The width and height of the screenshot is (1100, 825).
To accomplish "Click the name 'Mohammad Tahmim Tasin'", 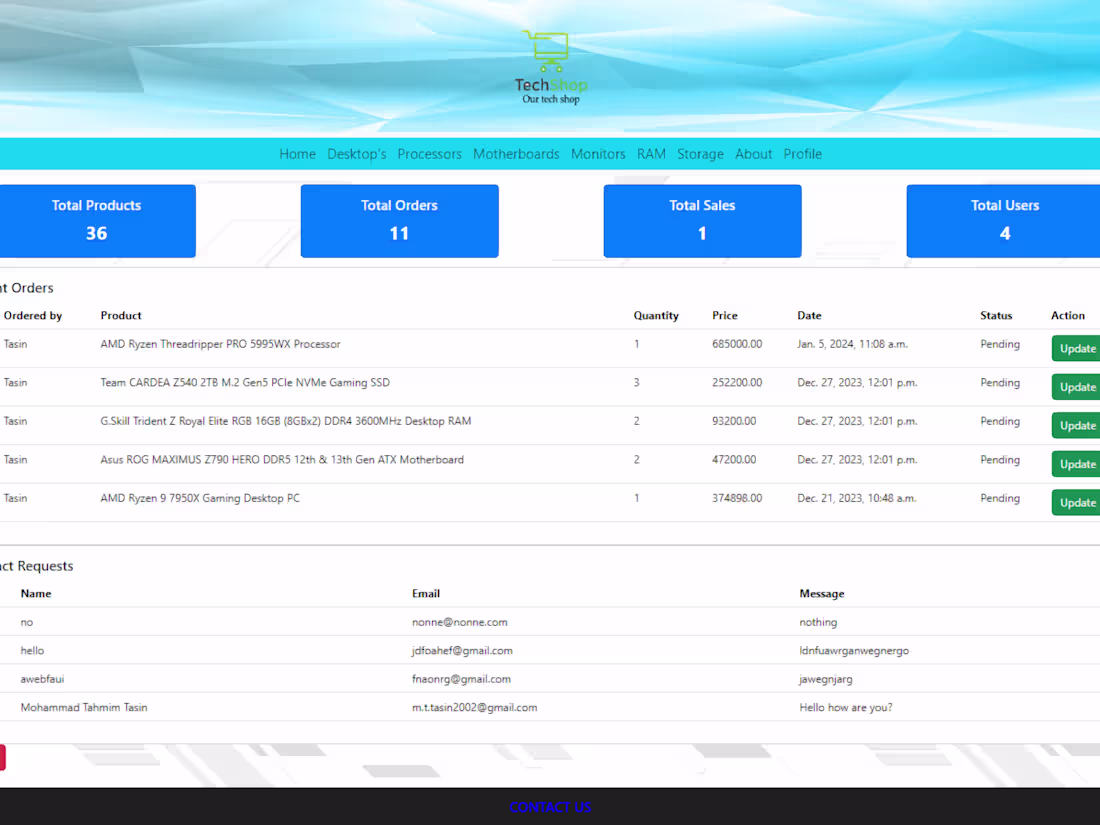I will [83, 707].
